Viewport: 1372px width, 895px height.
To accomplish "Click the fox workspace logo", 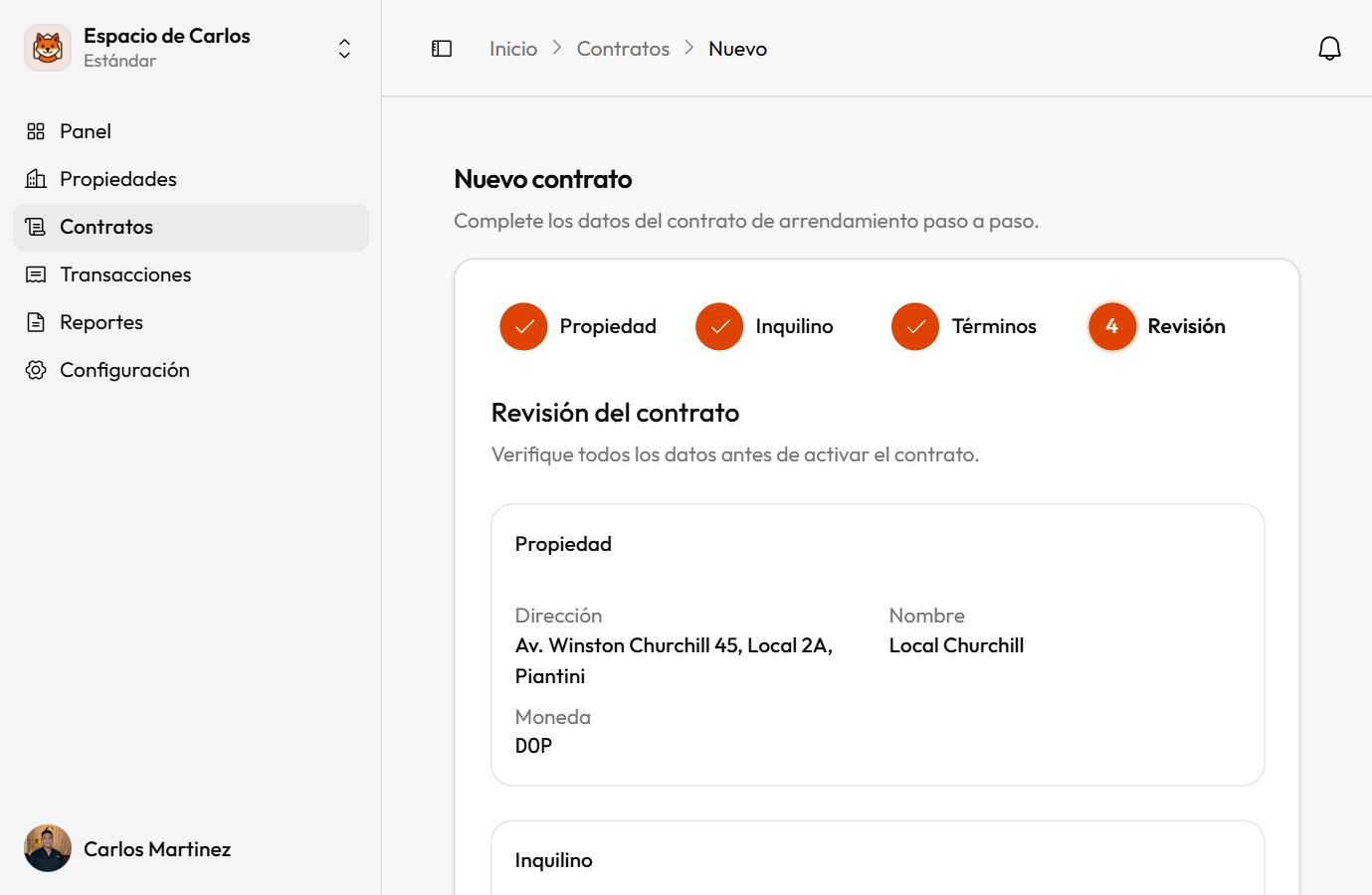I will click(48, 48).
